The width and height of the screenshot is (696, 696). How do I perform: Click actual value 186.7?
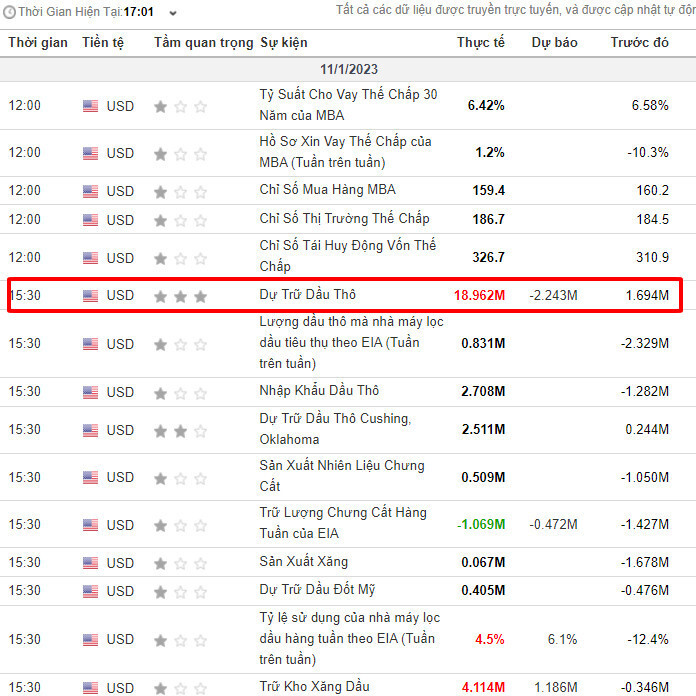pos(489,219)
